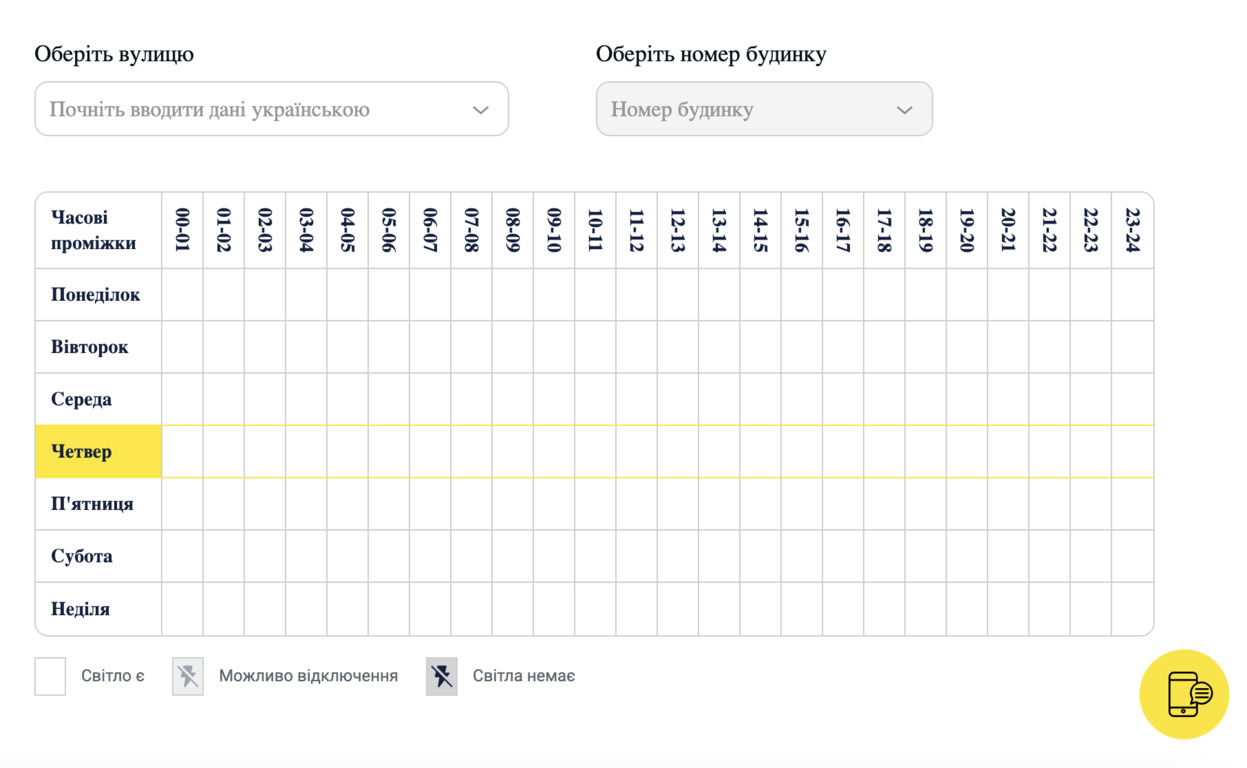The image size is (1247, 768).
Task: Click the 'Світла немає' dark lightning icon
Action: pos(442,677)
